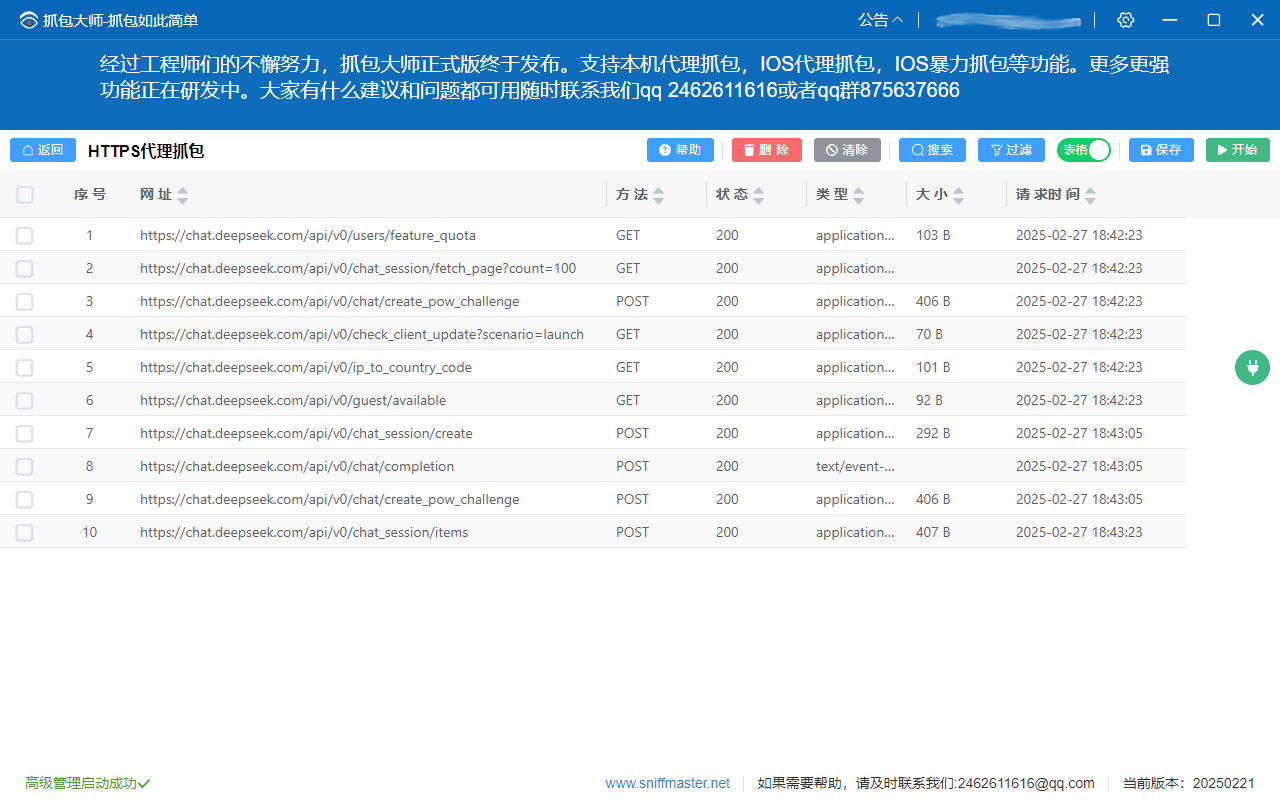The height and width of the screenshot is (800, 1280).
Task: Click the 当前版本：20250221 version text
Action: [x=1189, y=783]
